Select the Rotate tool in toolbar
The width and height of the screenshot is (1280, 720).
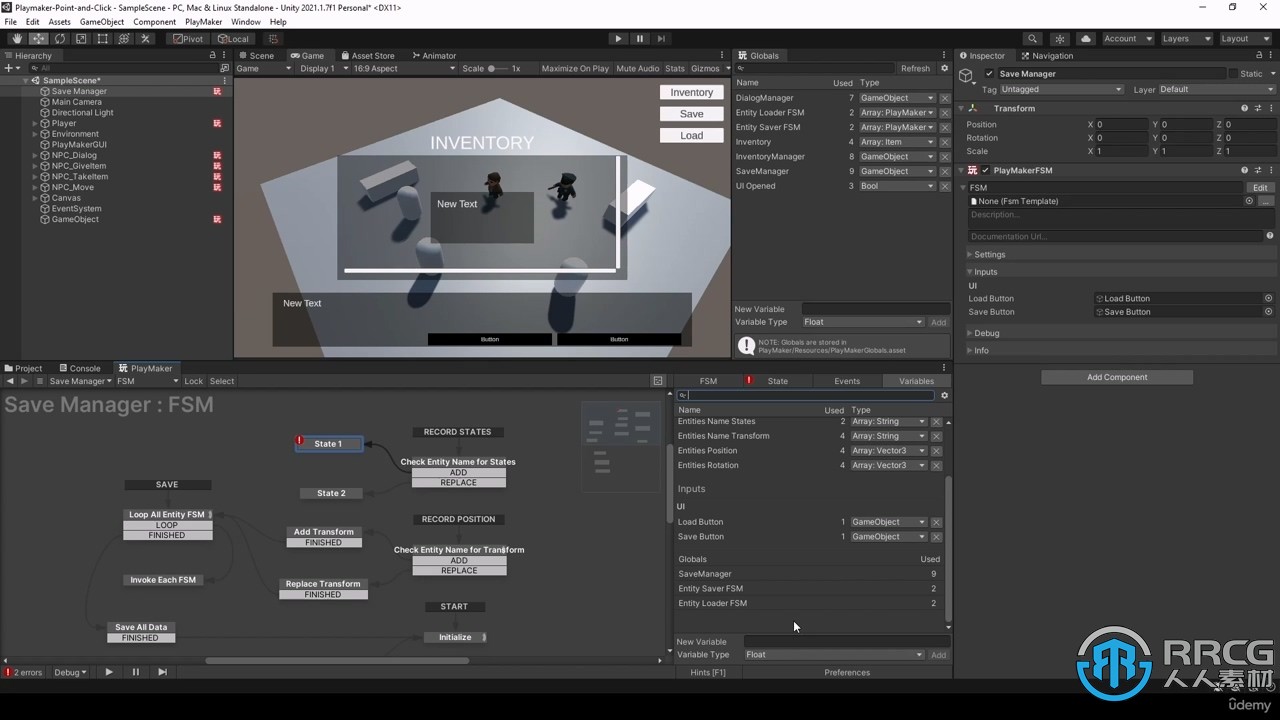click(60, 39)
